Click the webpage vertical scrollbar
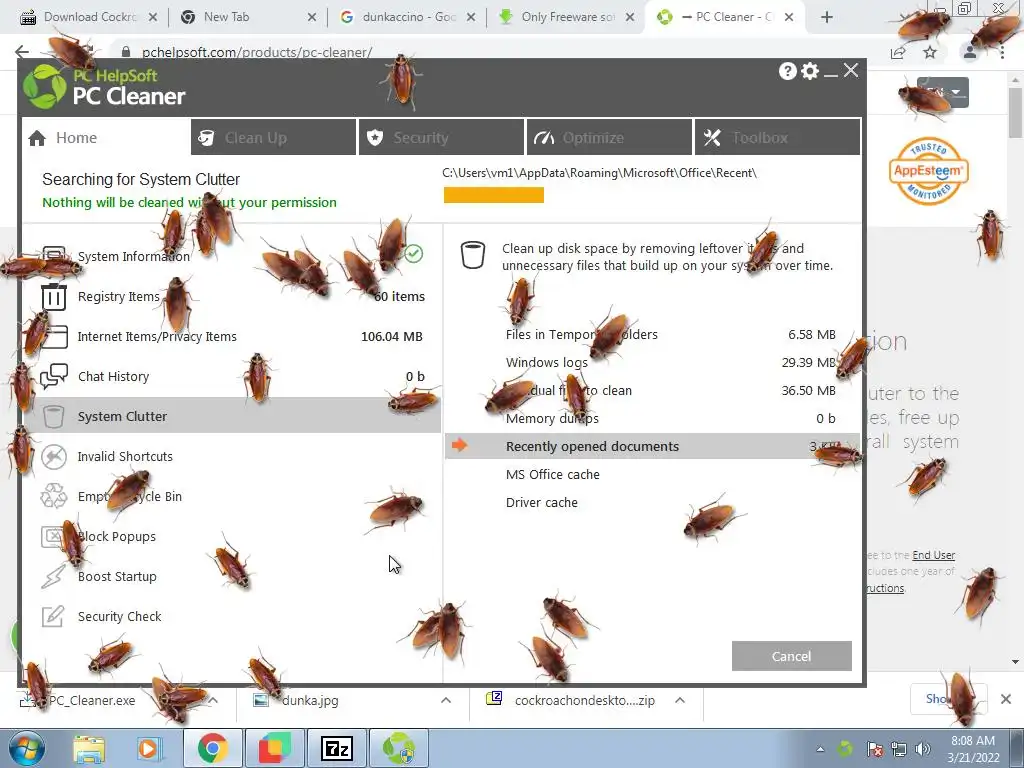 click(1015, 111)
